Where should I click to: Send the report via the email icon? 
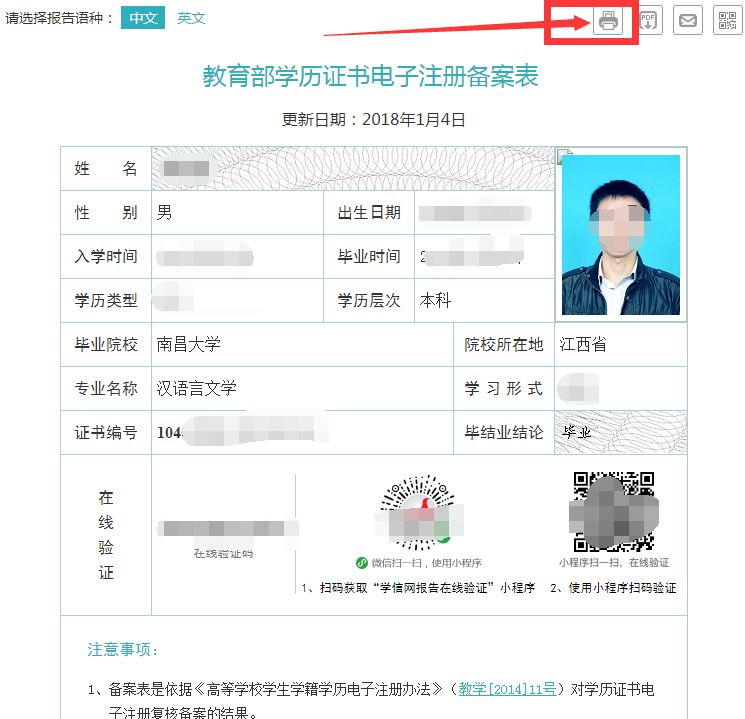(687, 20)
